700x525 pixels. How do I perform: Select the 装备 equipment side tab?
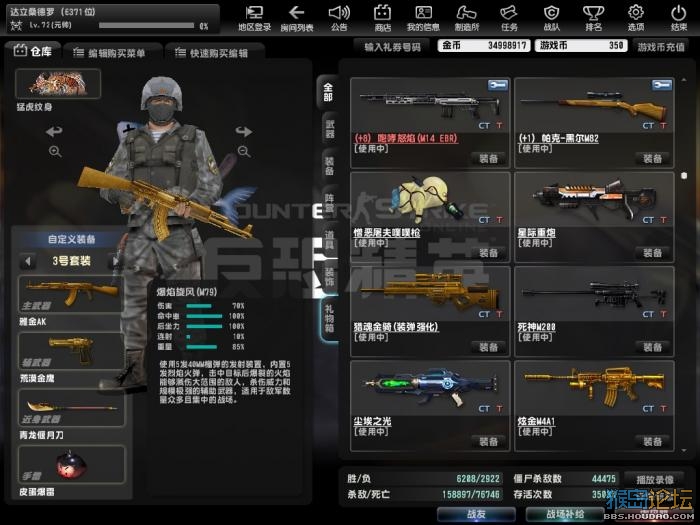[329, 166]
